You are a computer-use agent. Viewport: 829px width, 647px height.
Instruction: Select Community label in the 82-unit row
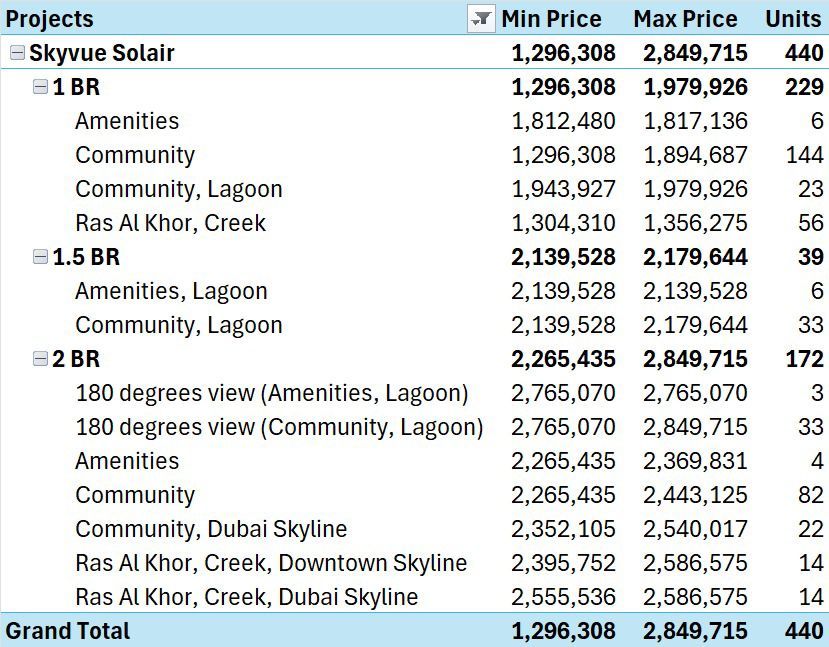click(135, 495)
